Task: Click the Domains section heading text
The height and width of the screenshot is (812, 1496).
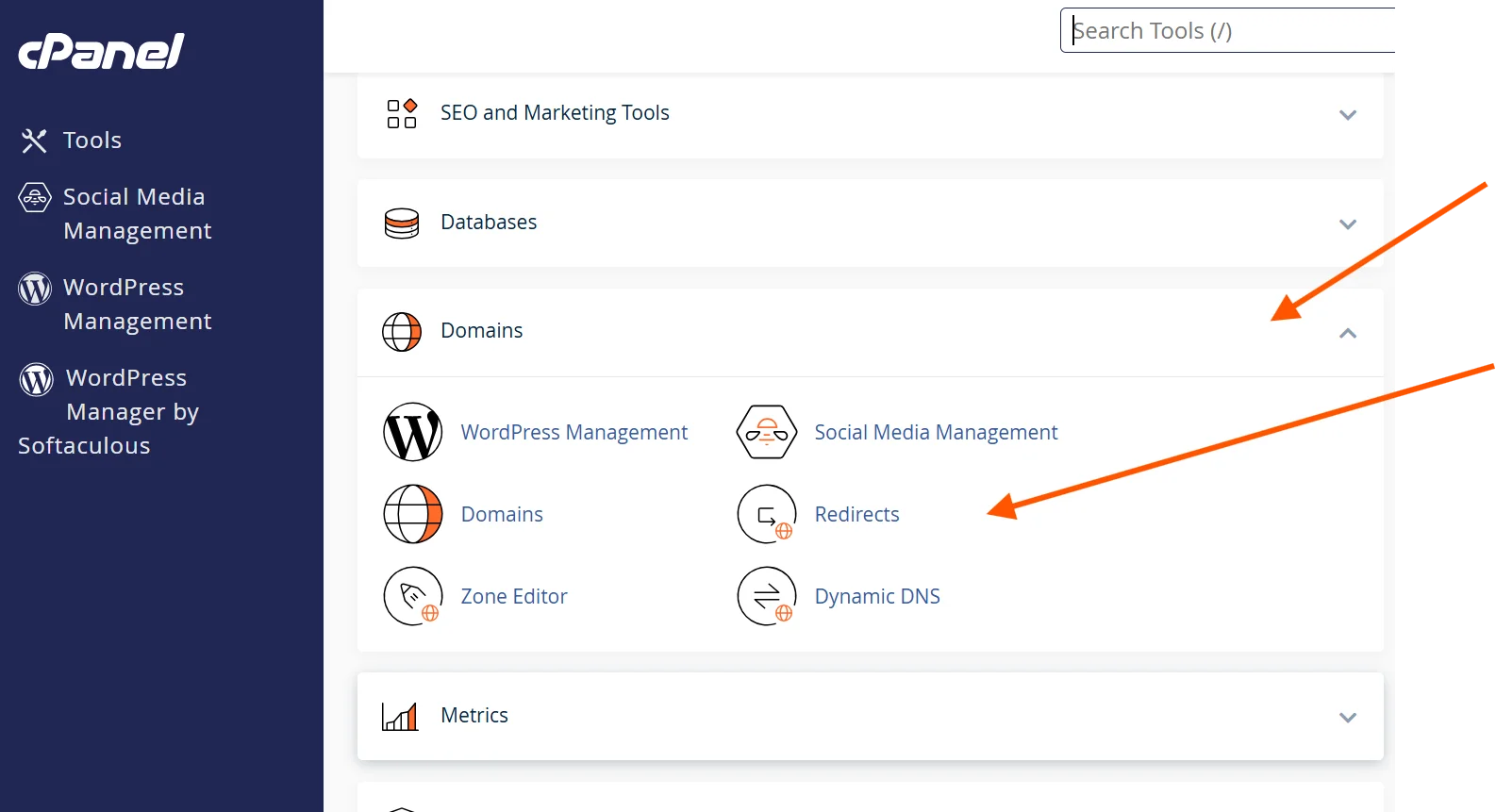Action: (481, 331)
